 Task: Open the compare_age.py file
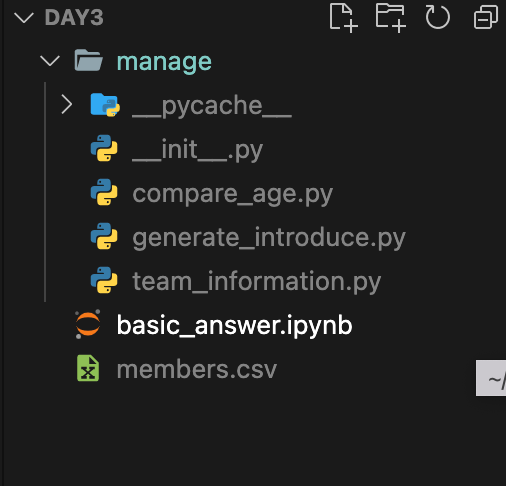(232, 194)
